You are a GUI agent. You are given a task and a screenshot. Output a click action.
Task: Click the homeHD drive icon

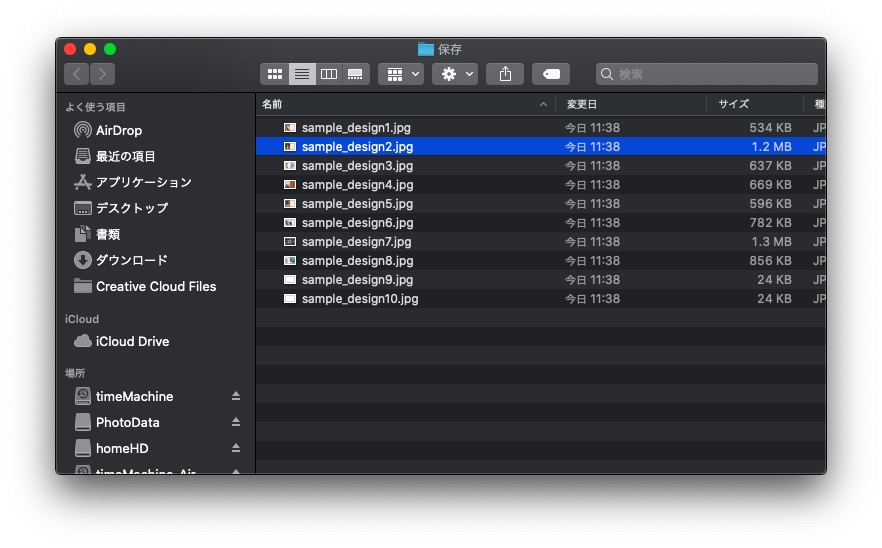pyautogui.click(x=83, y=448)
